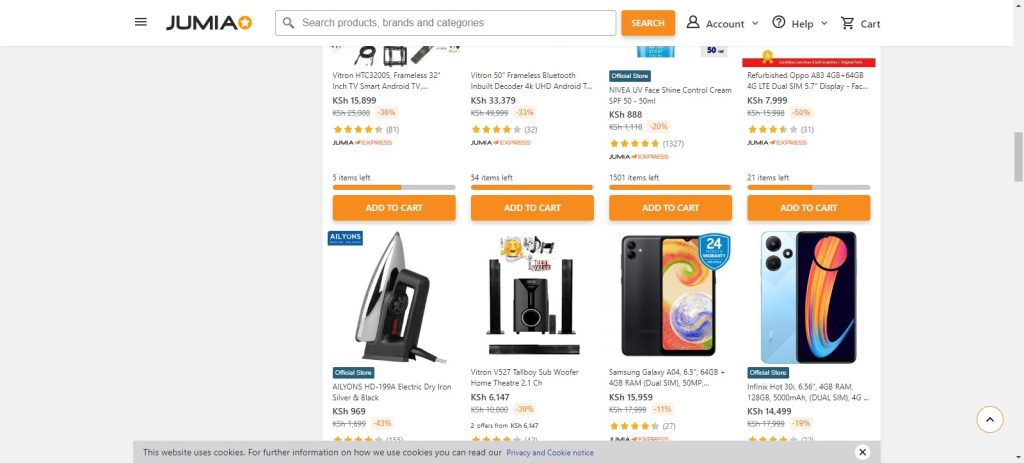Image resolution: width=1024 pixels, height=463 pixels.
Task: Click the search magnifier icon
Action: [289, 23]
